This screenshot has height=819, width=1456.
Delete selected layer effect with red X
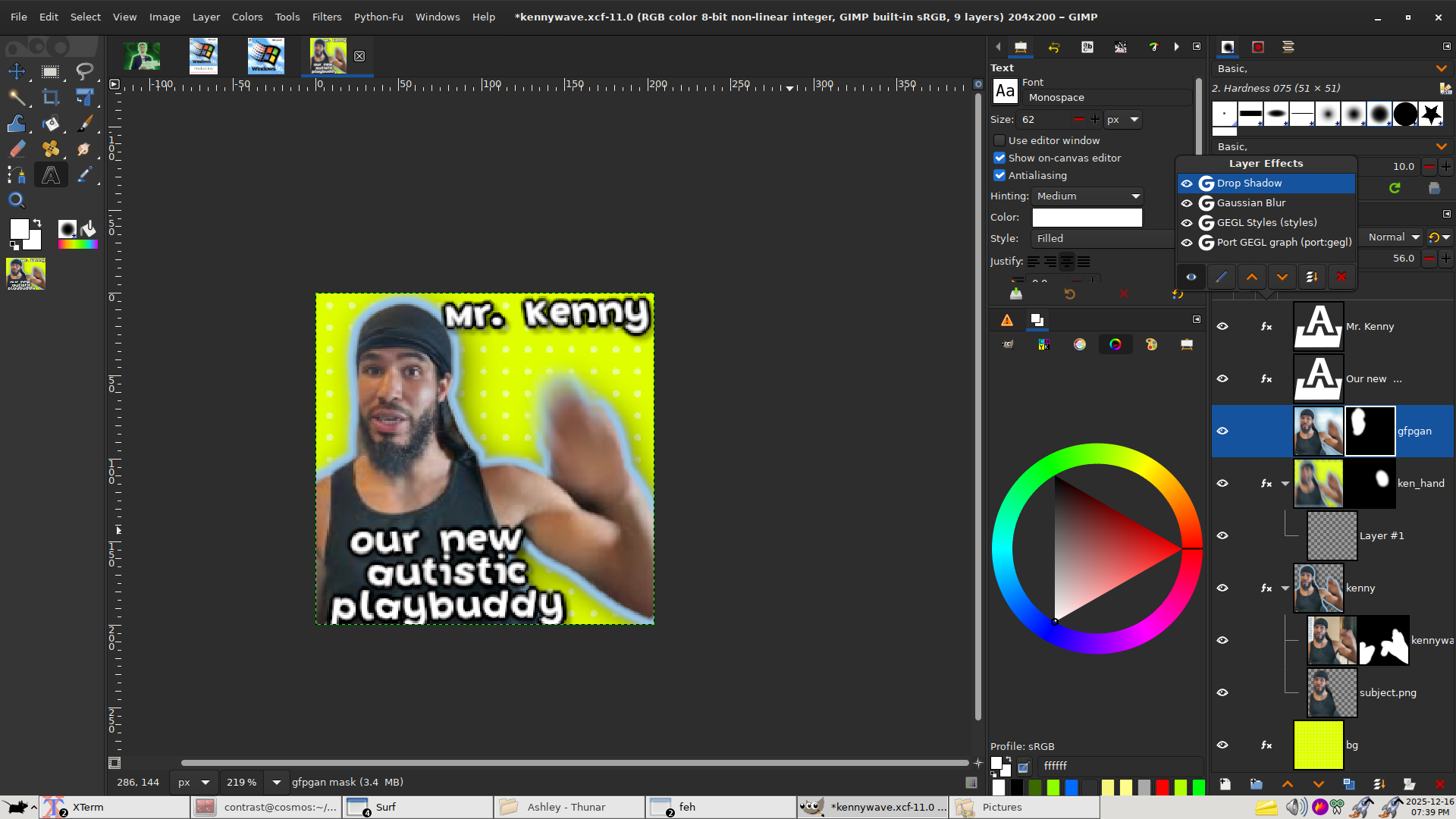(x=1341, y=277)
